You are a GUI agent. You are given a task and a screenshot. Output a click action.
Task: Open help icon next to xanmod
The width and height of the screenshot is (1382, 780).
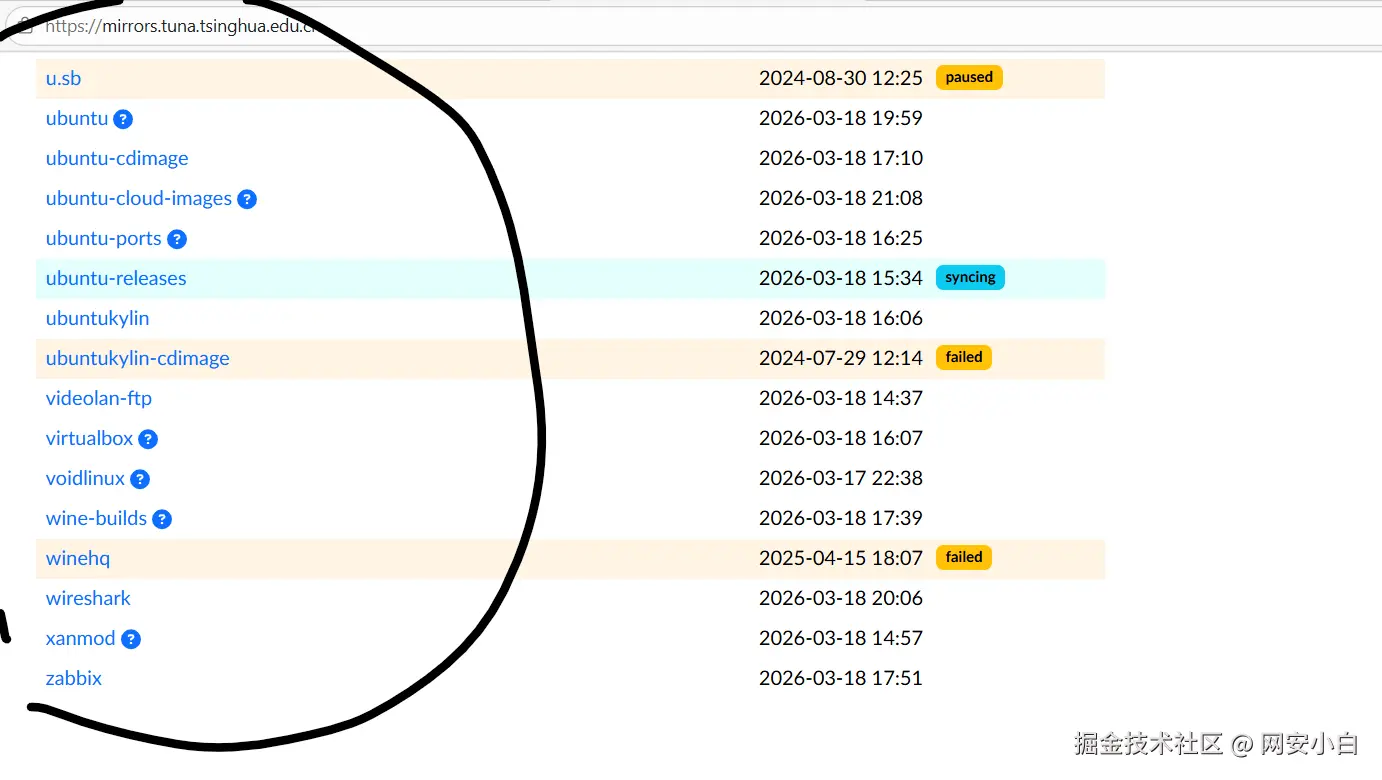(x=131, y=639)
